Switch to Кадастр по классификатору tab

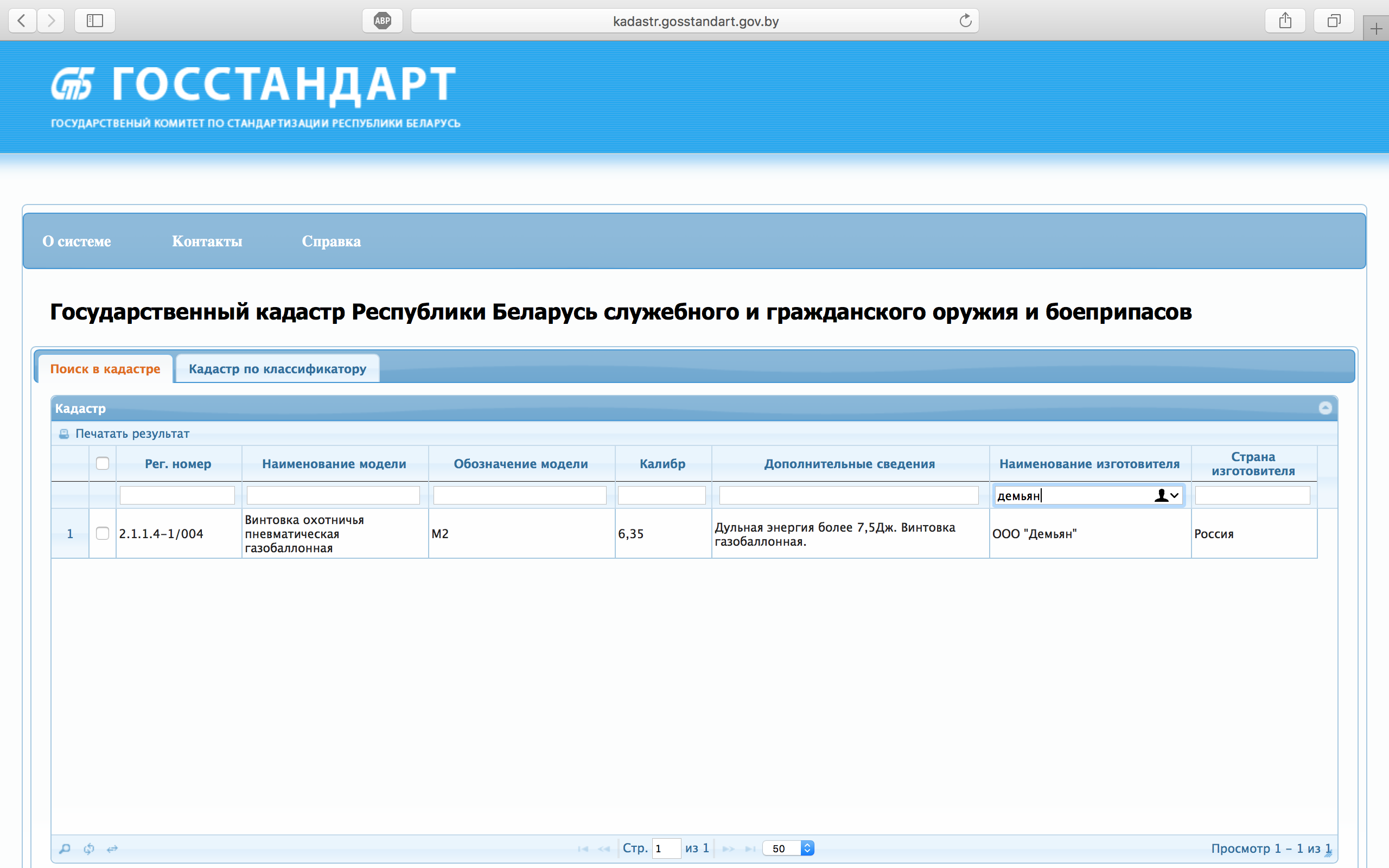click(277, 368)
